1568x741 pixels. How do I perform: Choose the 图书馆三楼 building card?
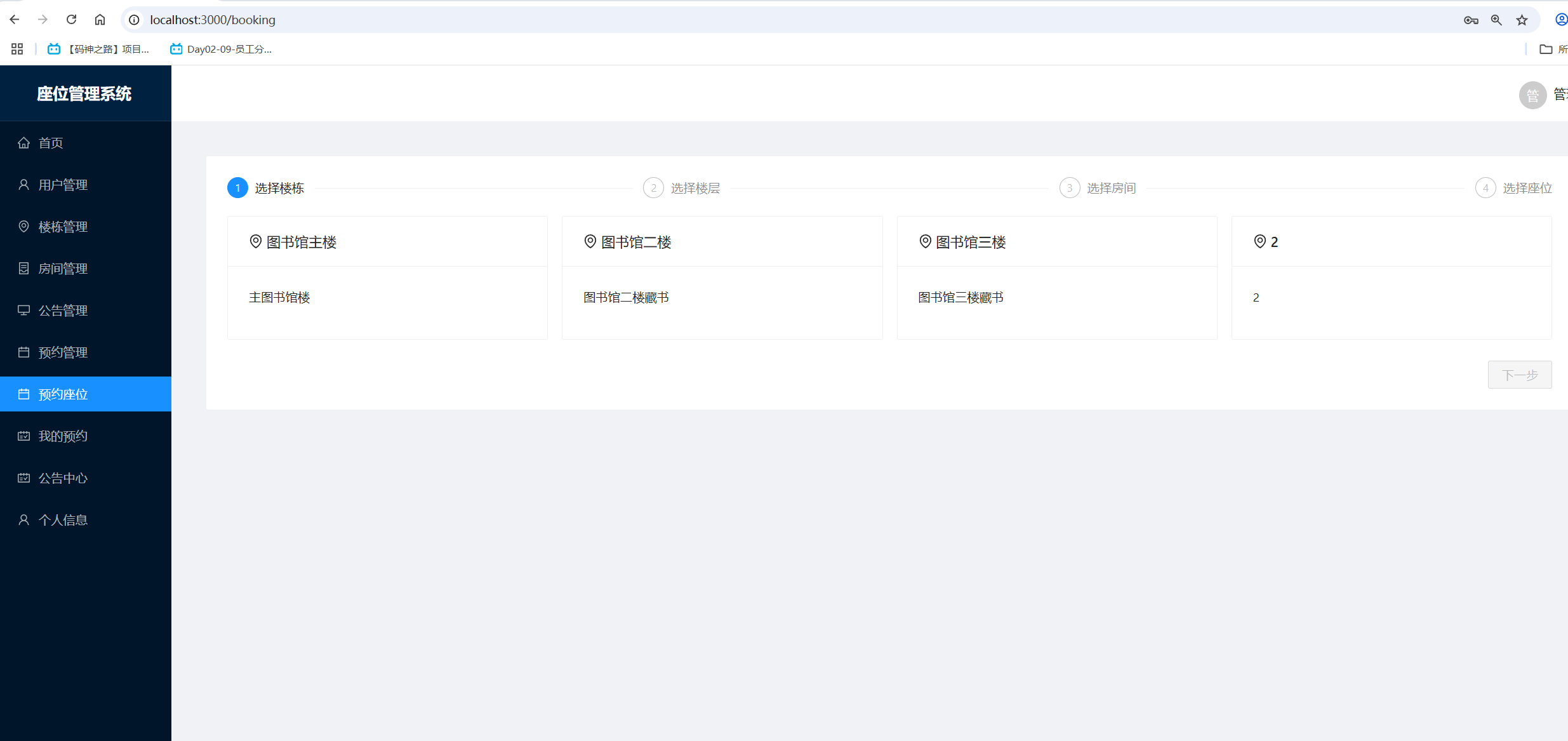click(1056, 277)
